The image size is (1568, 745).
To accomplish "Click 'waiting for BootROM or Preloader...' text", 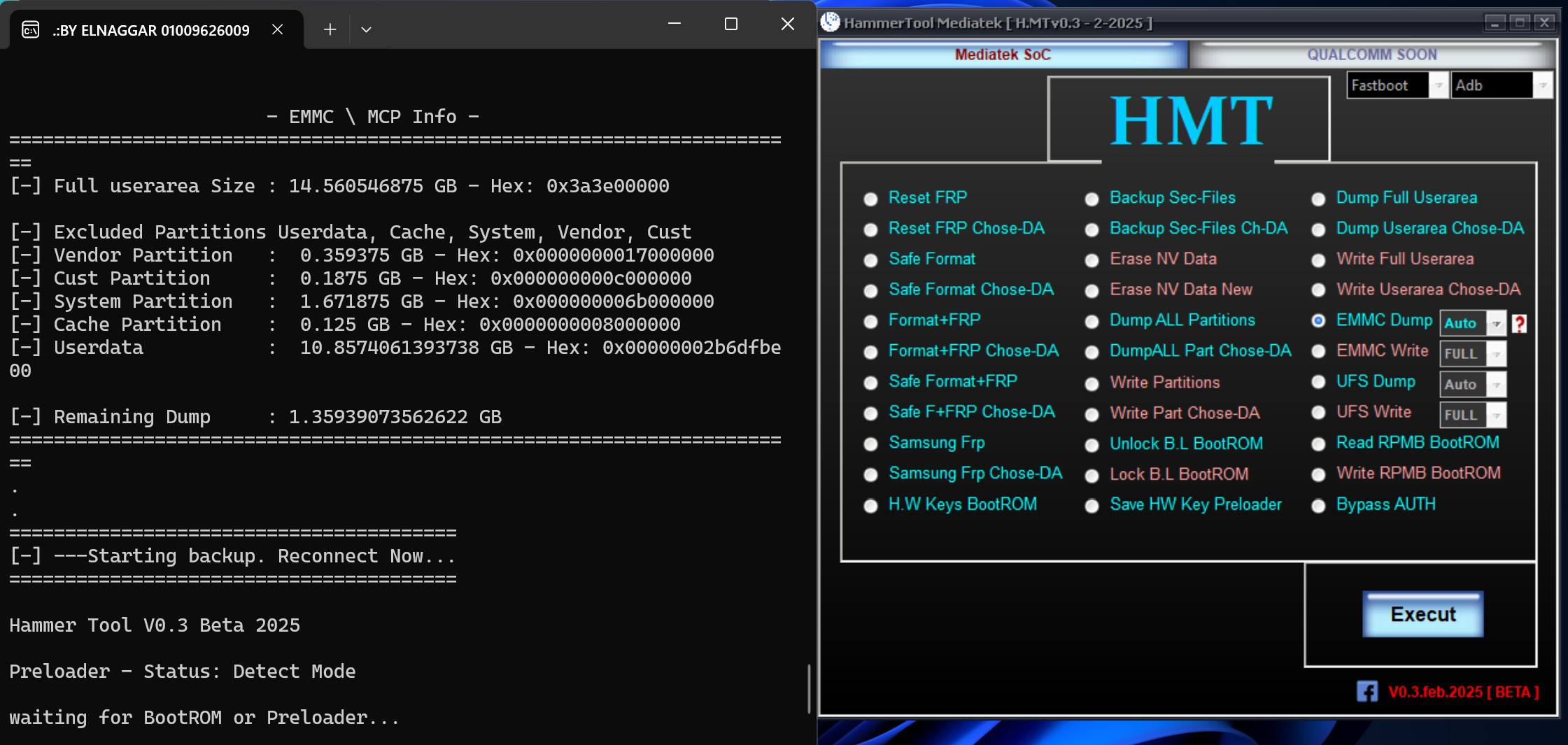I will click(204, 718).
